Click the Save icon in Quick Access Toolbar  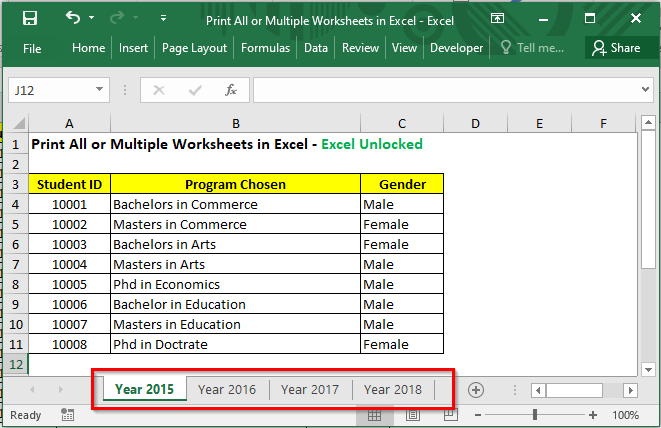click(30, 18)
